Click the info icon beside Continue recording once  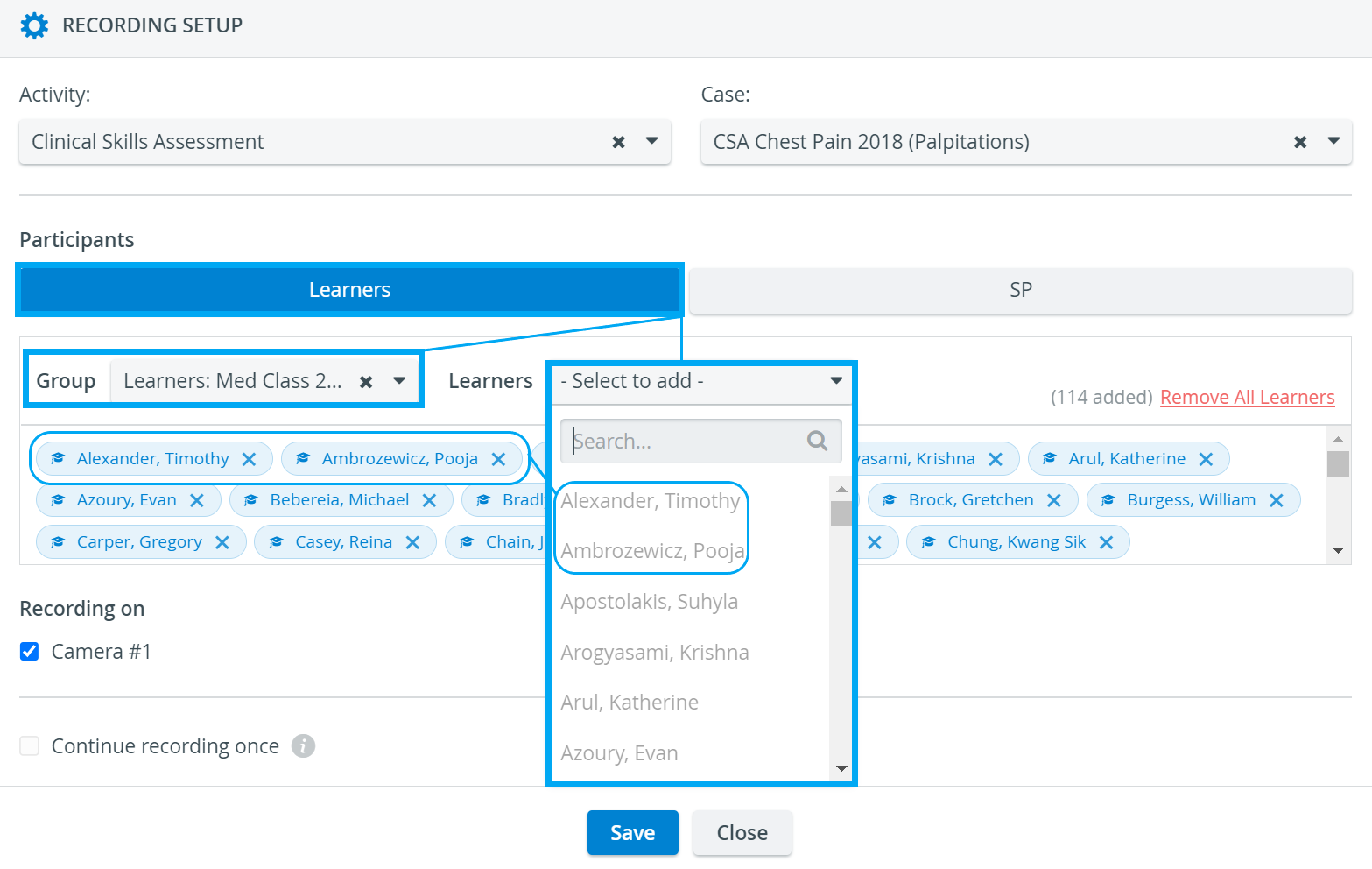coord(303,745)
